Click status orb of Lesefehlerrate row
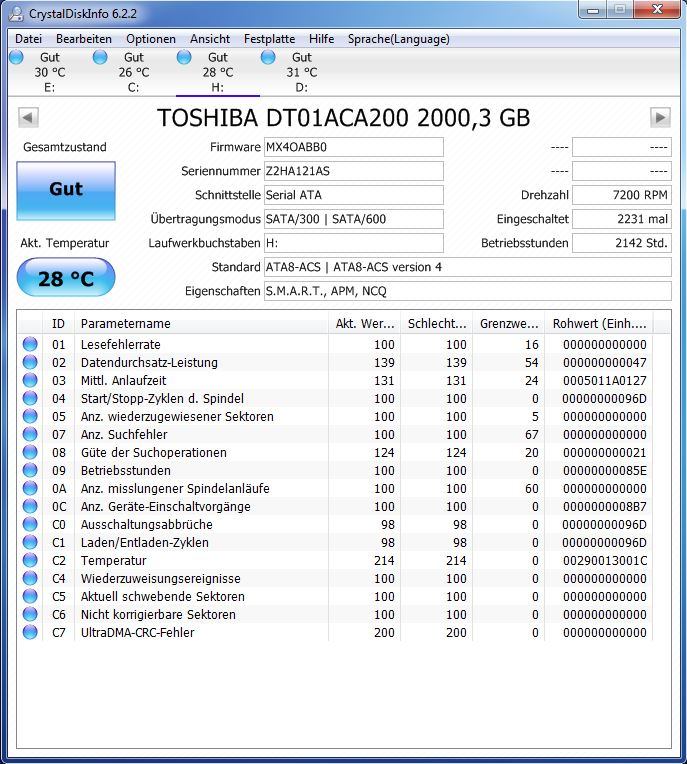 30,344
